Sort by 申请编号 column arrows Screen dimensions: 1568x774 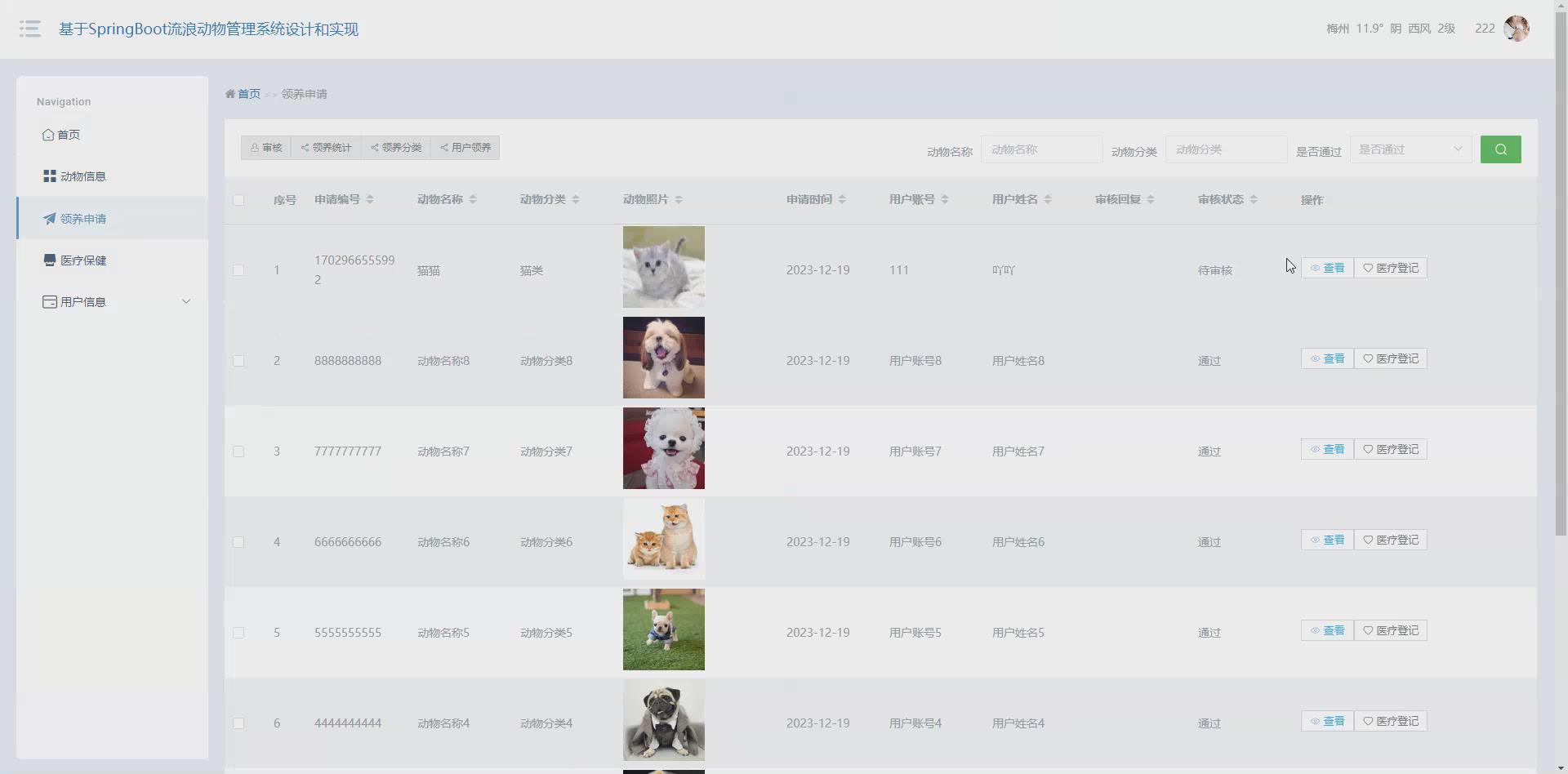click(370, 199)
